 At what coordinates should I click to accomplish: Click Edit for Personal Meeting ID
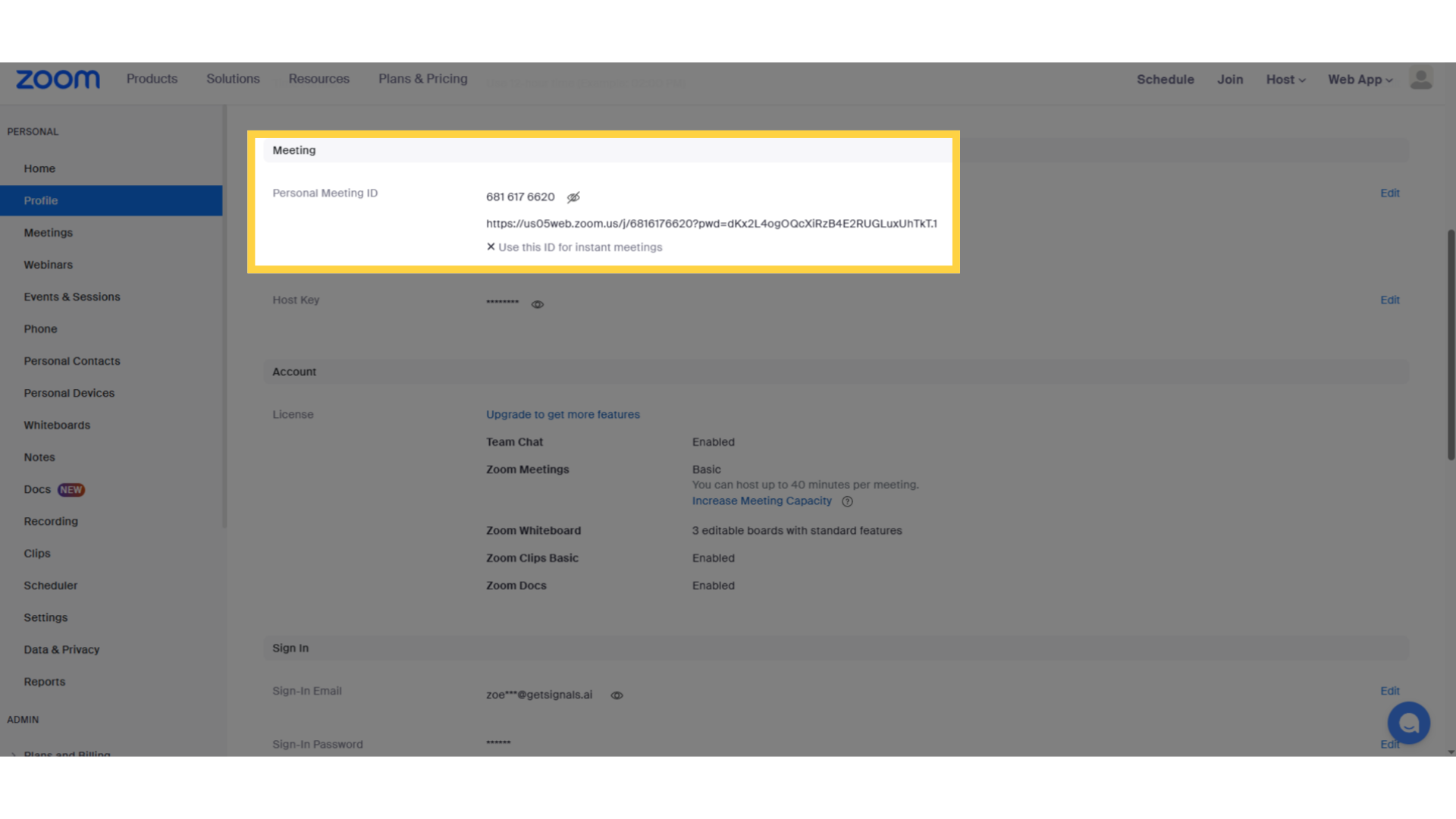(1389, 192)
